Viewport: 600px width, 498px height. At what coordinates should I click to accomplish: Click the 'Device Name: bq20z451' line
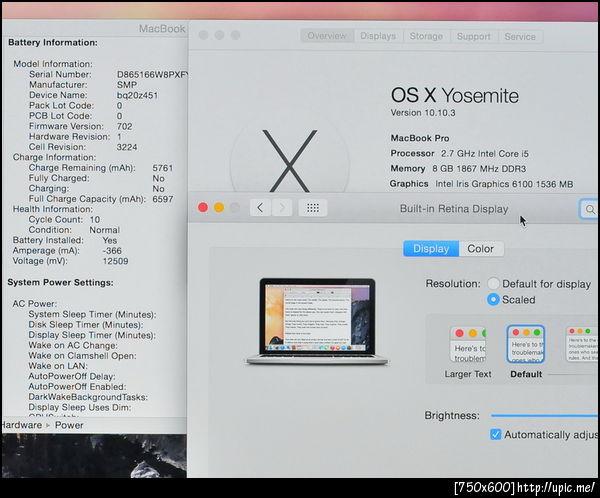point(93,95)
